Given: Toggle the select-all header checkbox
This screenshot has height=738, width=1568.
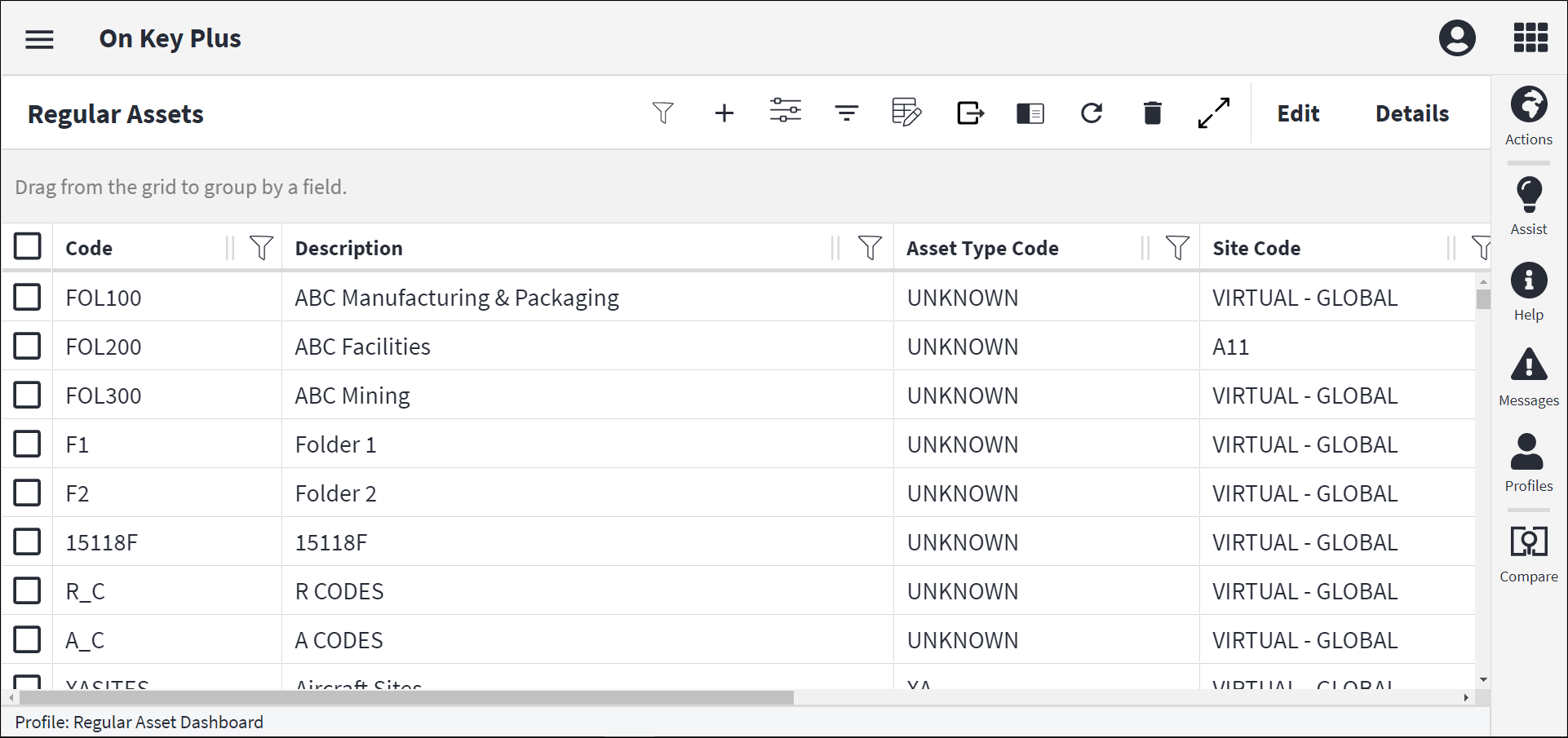Looking at the screenshot, I should [28, 246].
